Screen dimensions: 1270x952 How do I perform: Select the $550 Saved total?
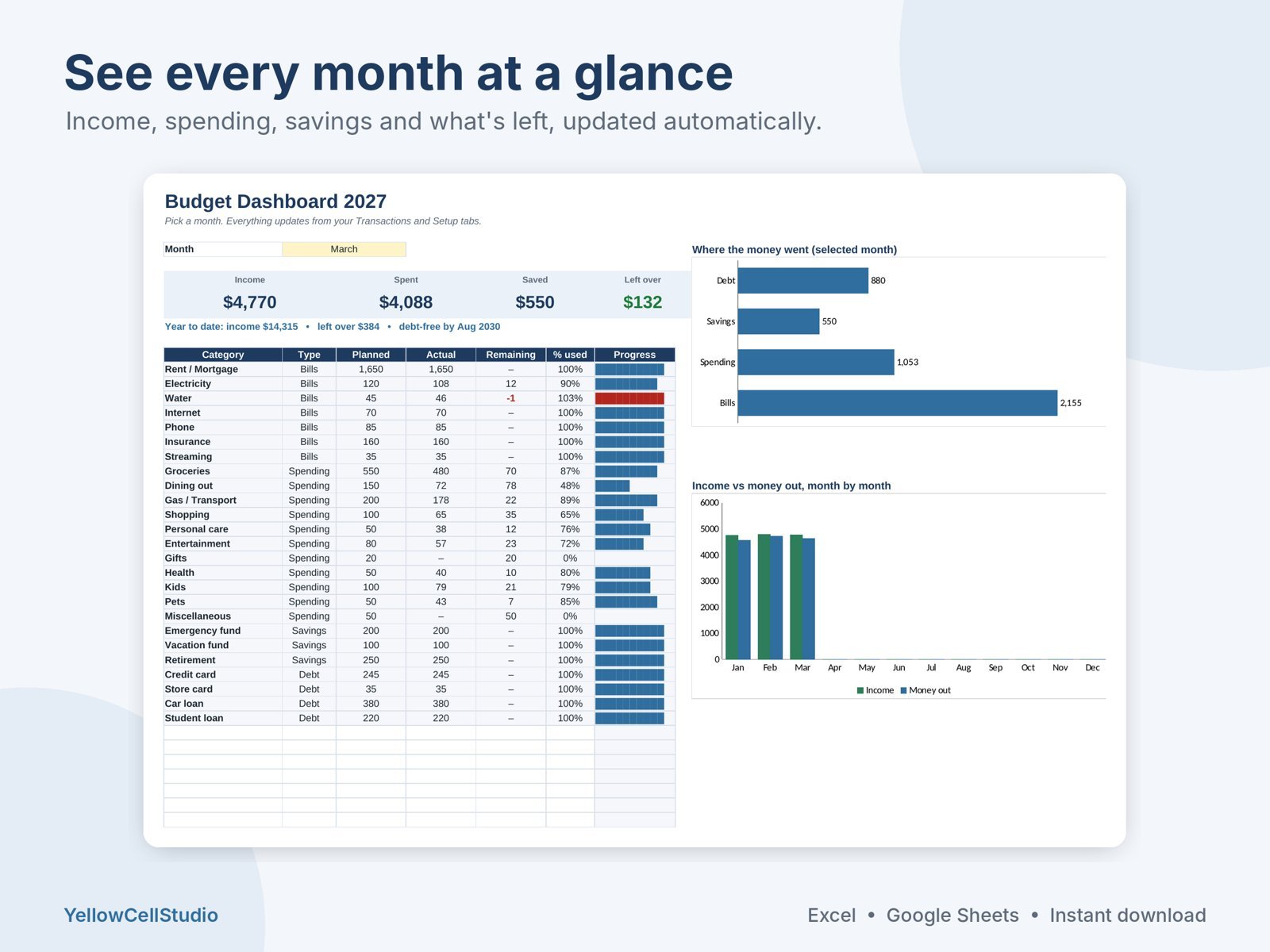click(535, 302)
